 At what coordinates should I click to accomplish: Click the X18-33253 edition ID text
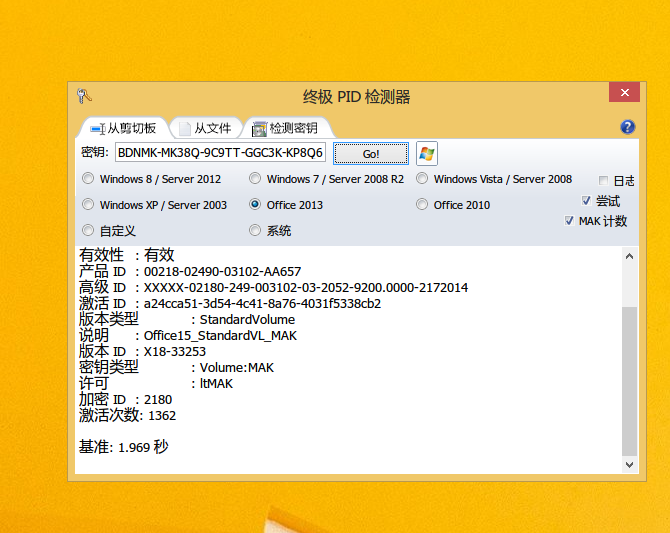pos(175,351)
